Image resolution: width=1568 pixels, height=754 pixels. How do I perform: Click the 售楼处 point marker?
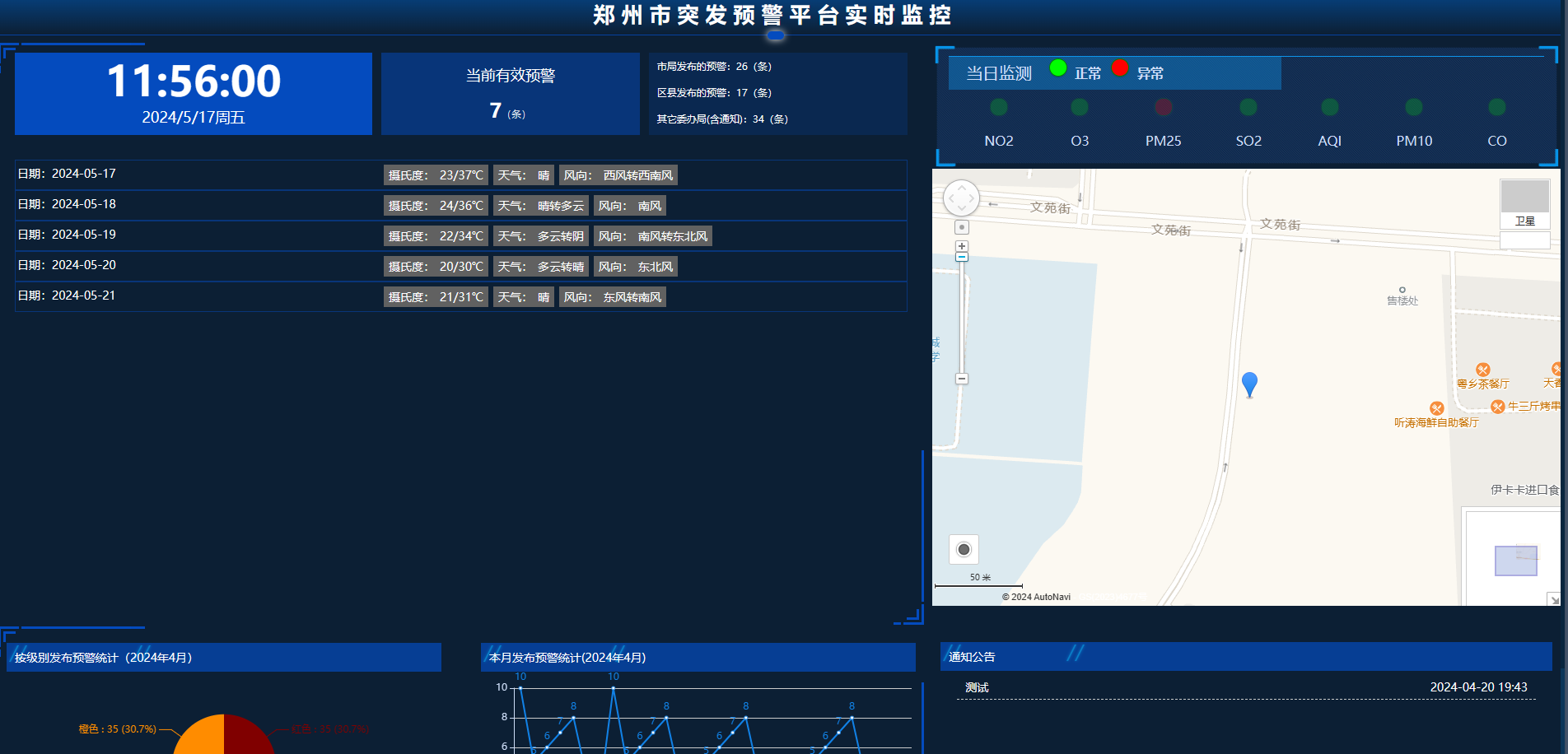click(x=1402, y=290)
